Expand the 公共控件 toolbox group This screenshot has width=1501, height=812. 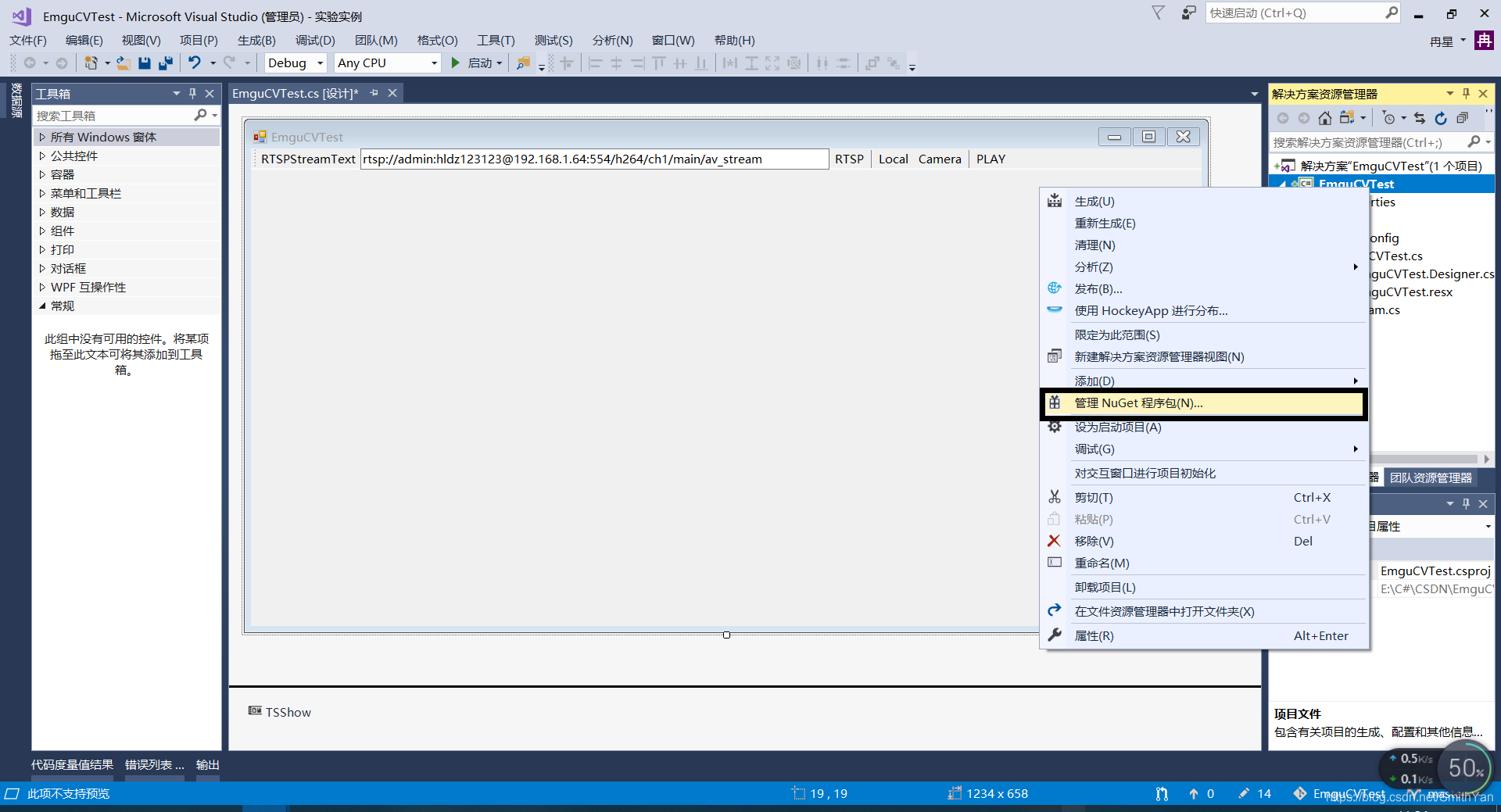(x=42, y=156)
